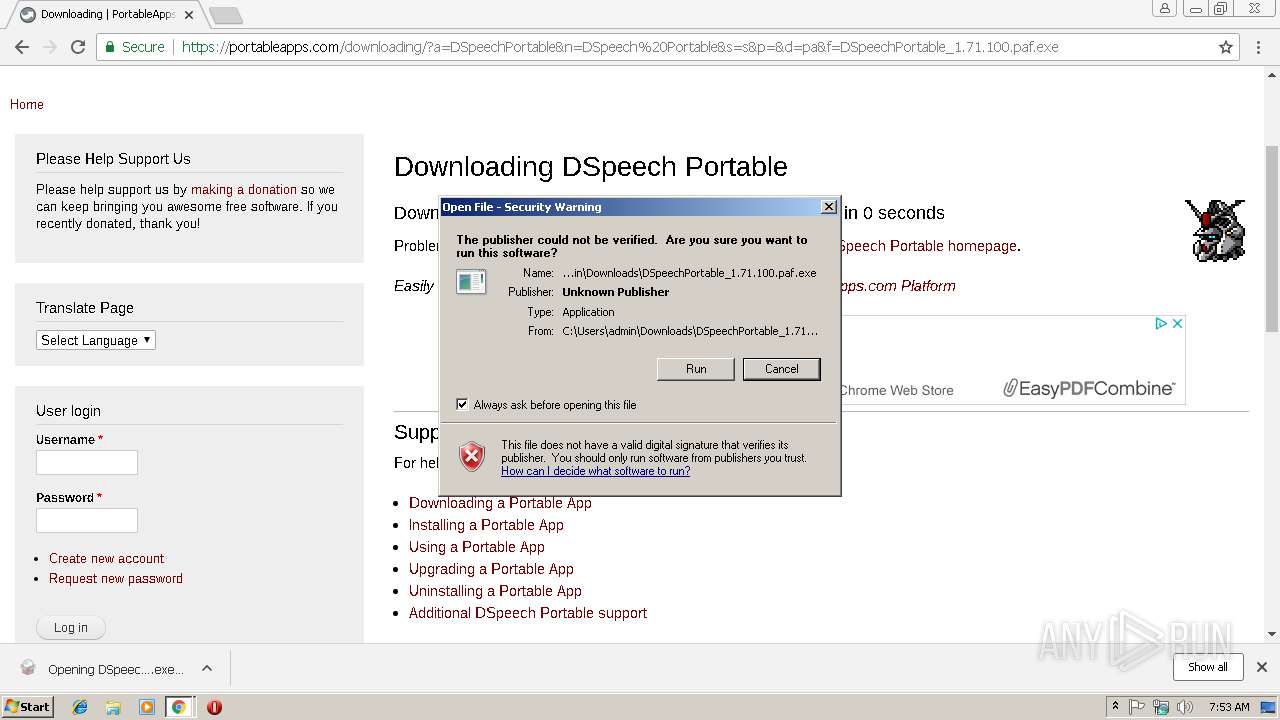Close the Downloading | PortableApps tab
Image resolution: width=1280 pixels, height=720 pixels.
click(x=188, y=15)
